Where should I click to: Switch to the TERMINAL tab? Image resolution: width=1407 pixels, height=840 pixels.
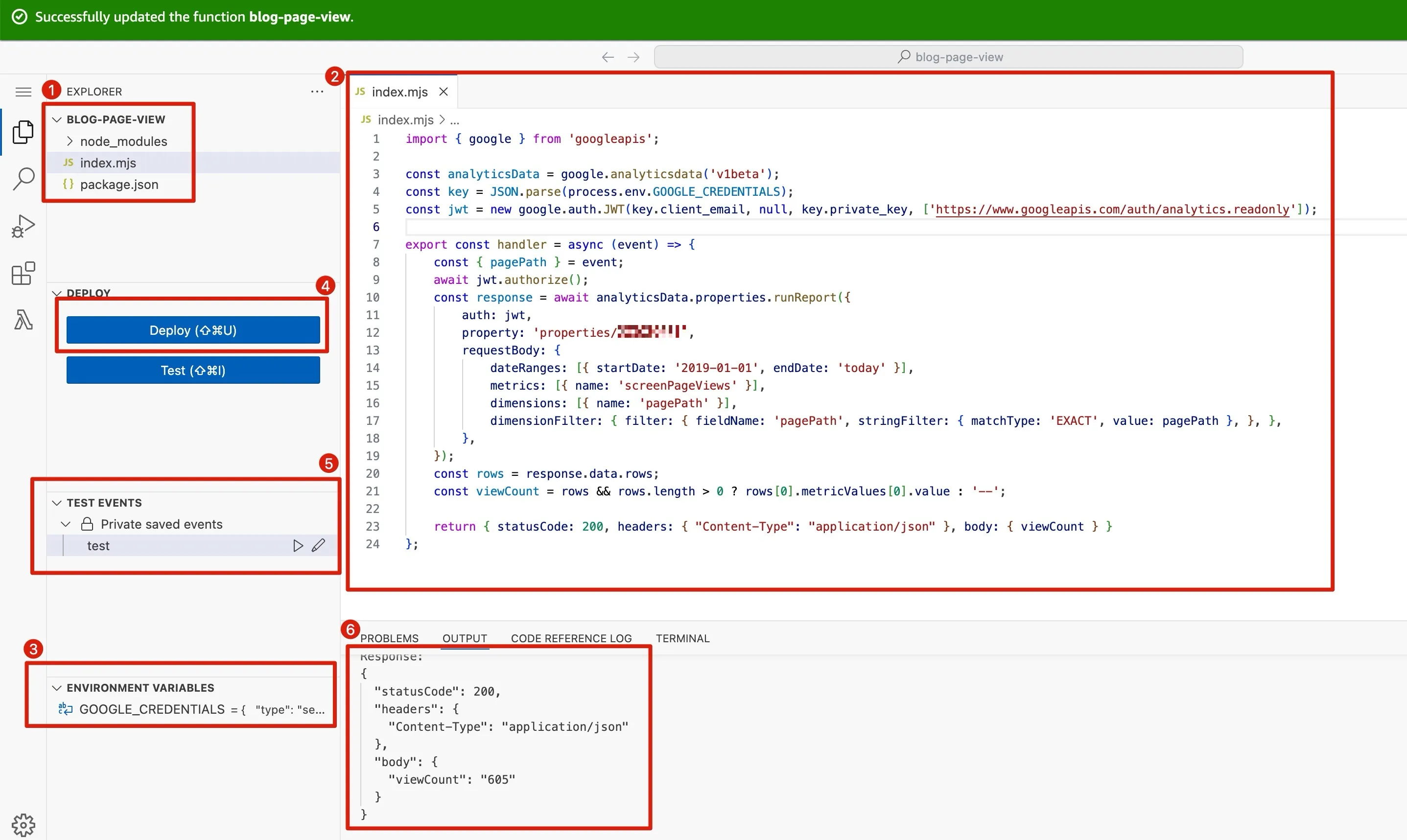pyautogui.click(x=682, y=638)
